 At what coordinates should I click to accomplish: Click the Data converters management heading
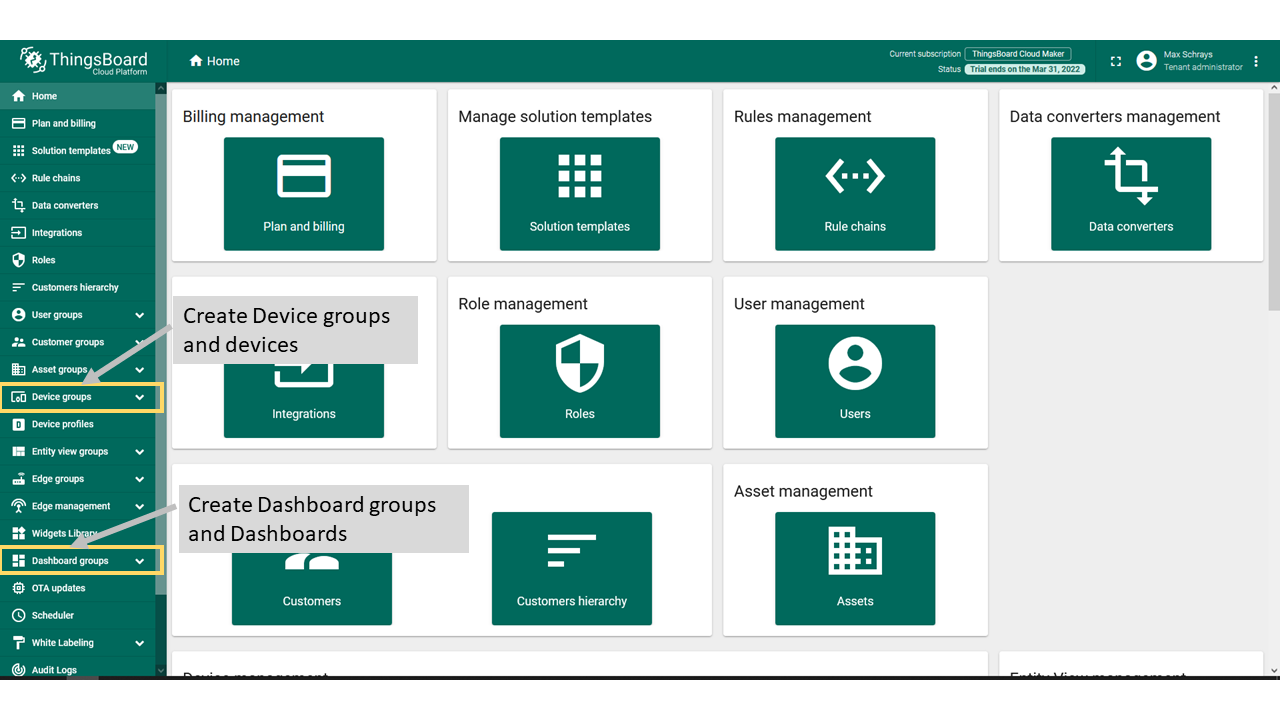coord(1115,117)
